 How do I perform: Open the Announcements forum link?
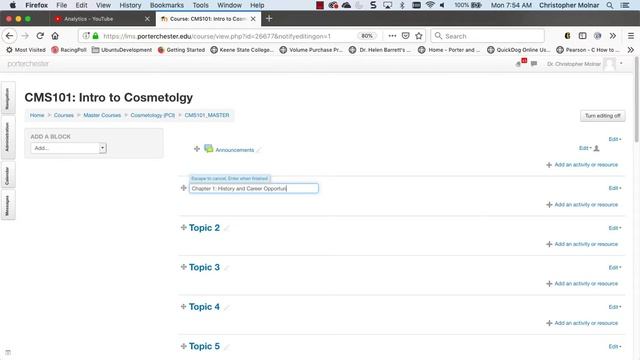[x=235, y=150]
